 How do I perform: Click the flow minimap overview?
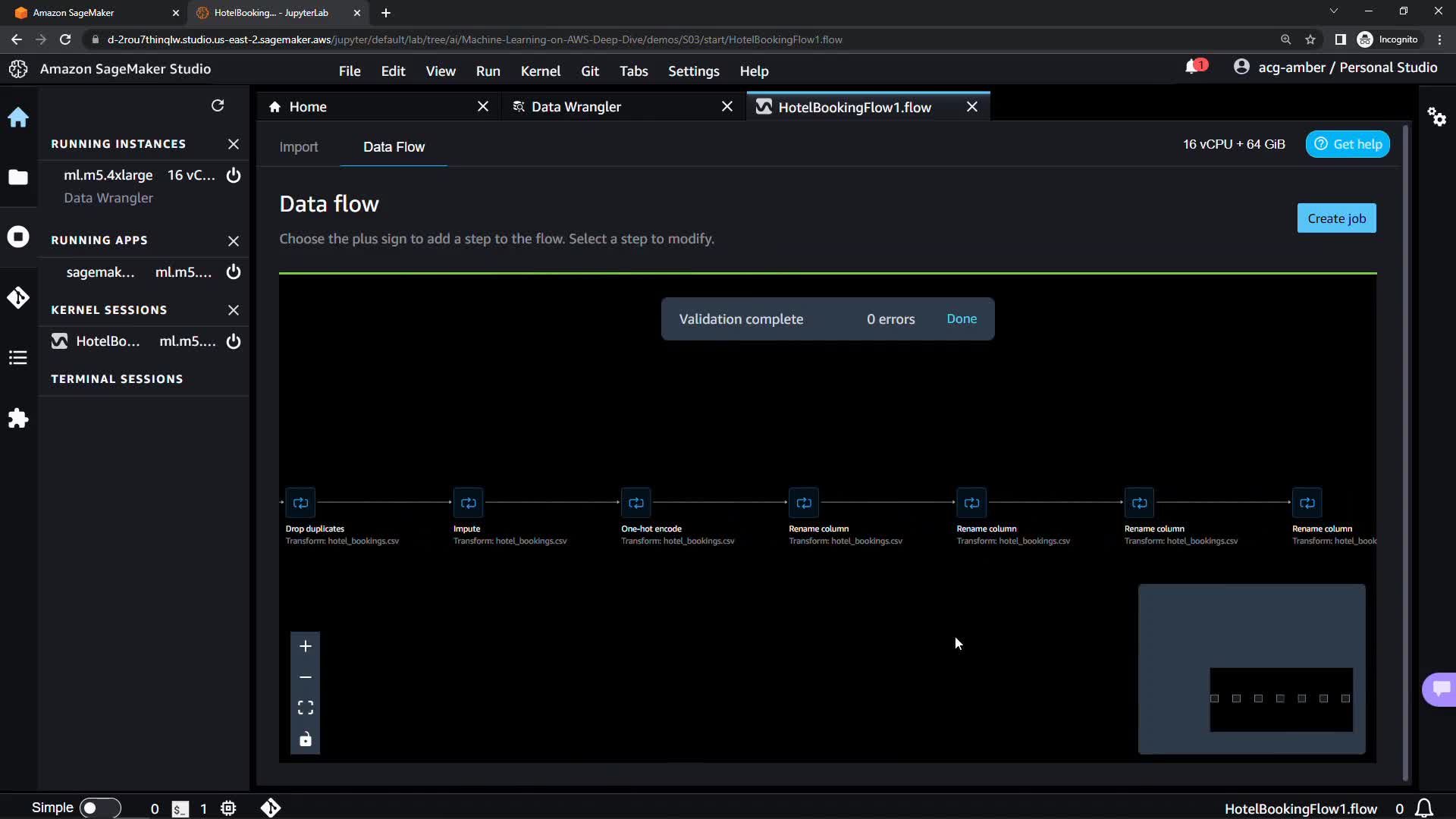click(x=1251, y=669)
